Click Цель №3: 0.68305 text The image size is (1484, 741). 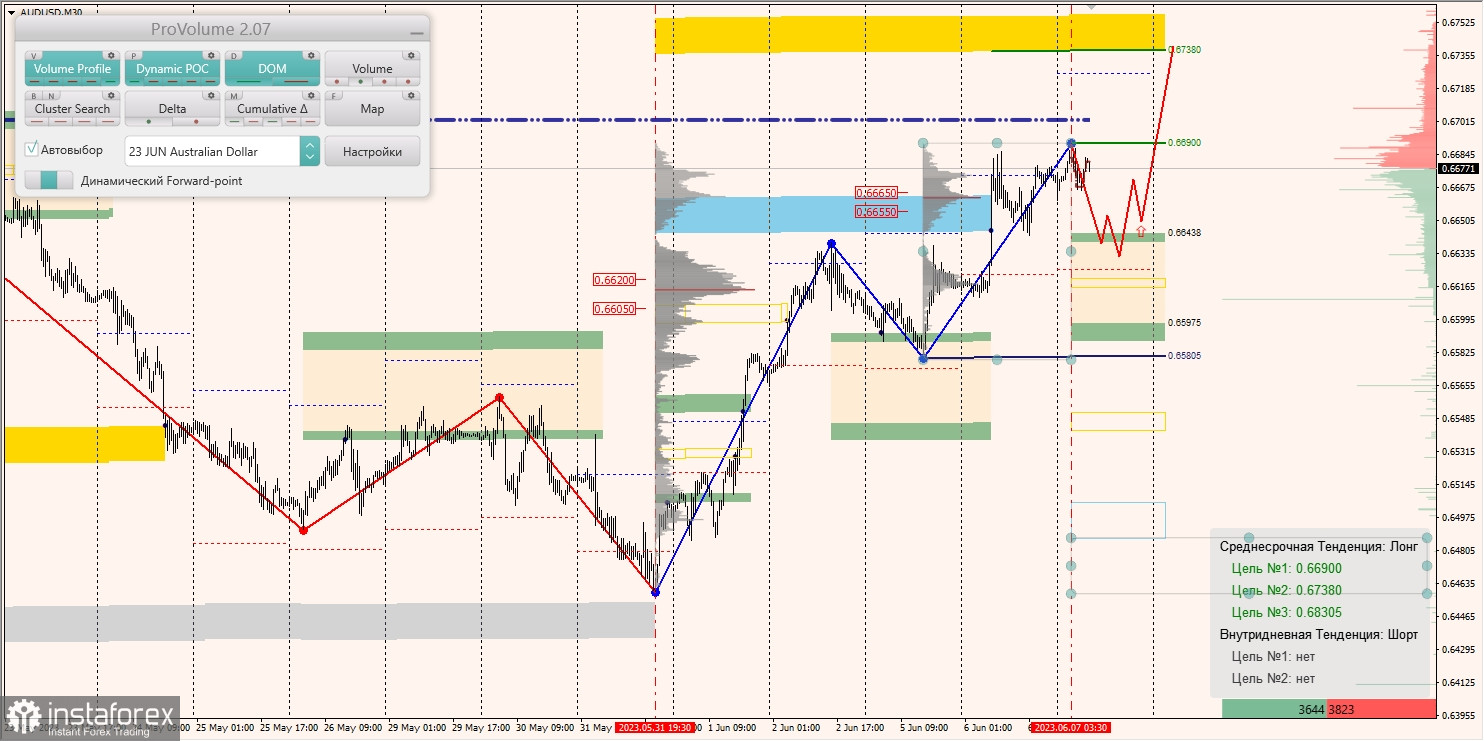(x=1287, y=612)
